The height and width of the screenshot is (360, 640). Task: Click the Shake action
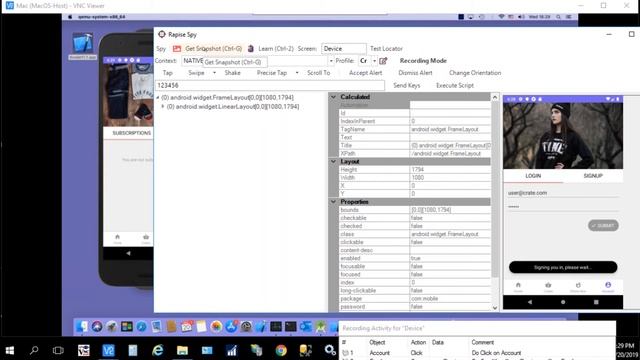coord(232,73)
